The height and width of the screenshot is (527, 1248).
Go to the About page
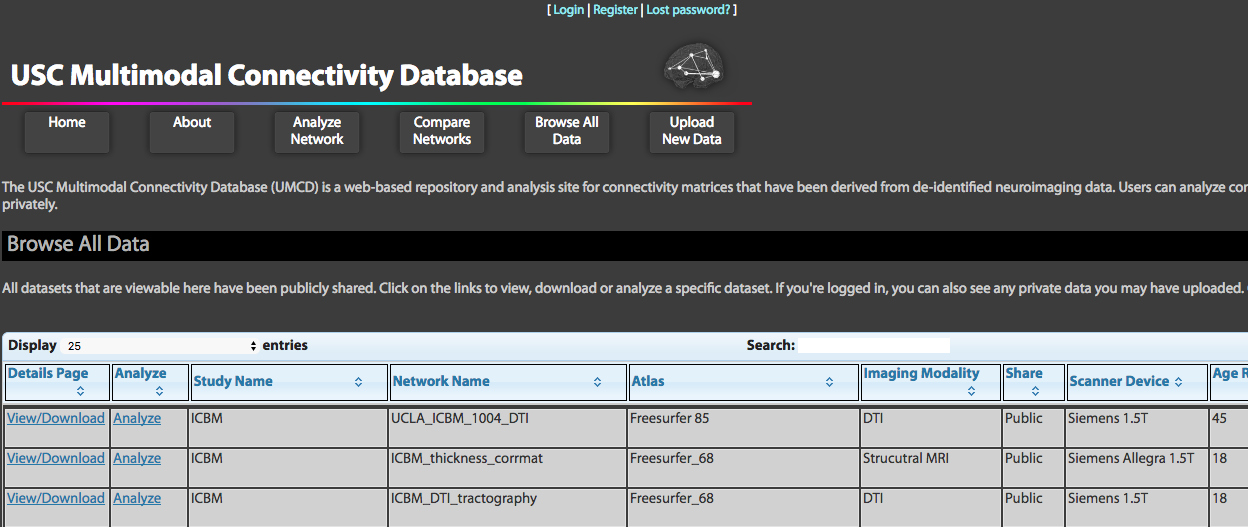tap(192, 132)
